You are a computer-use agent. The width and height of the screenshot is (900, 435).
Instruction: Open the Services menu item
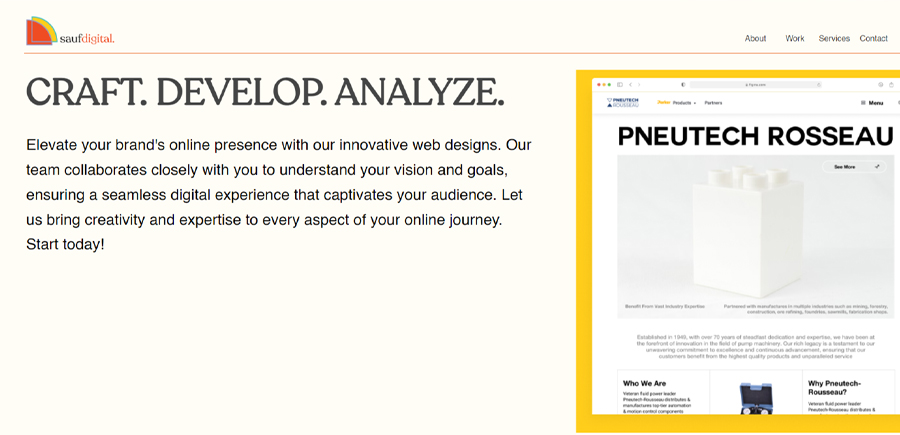coord(834,38)
